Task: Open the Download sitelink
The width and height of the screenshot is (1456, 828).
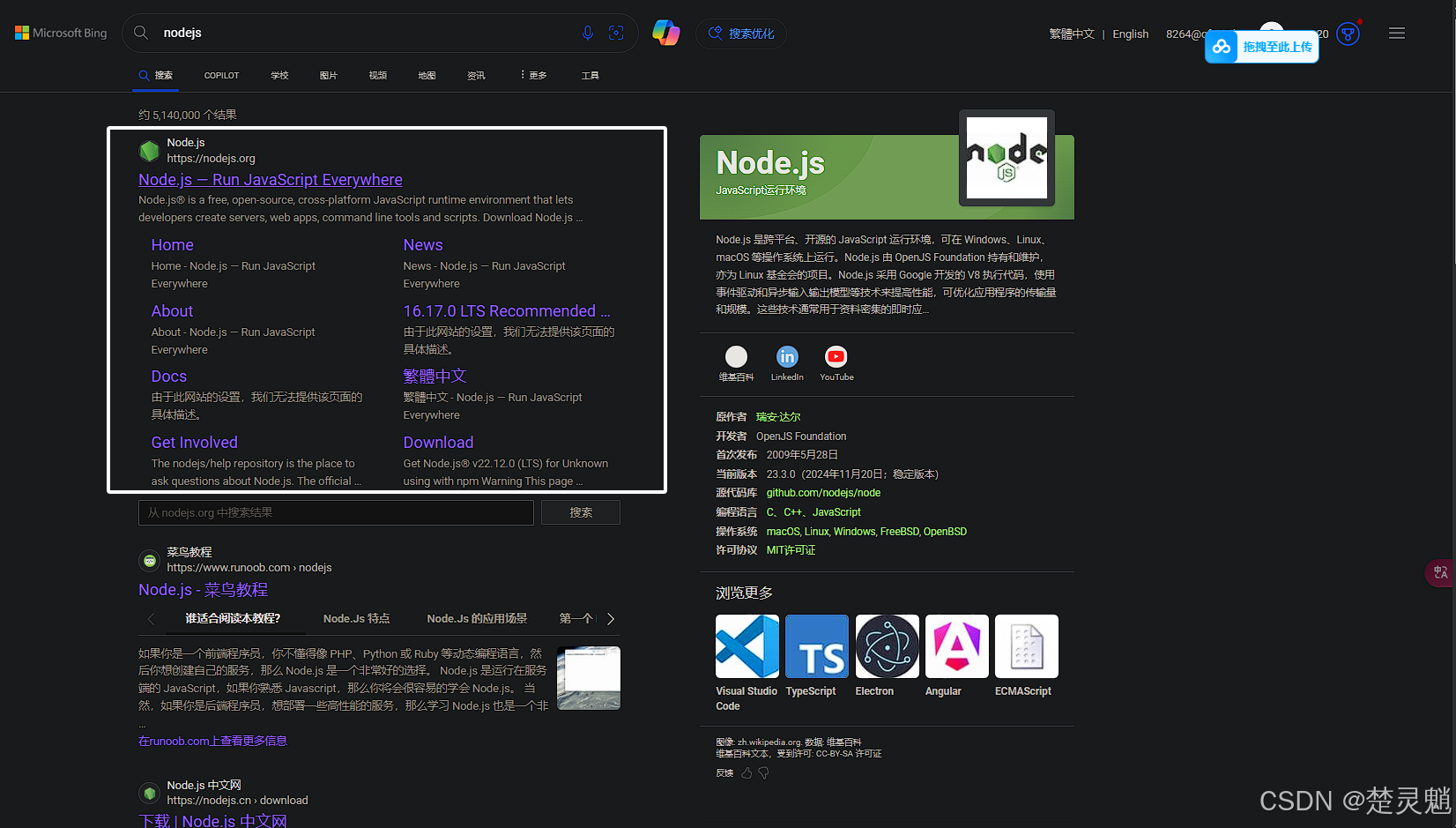Action: (438, 443)
